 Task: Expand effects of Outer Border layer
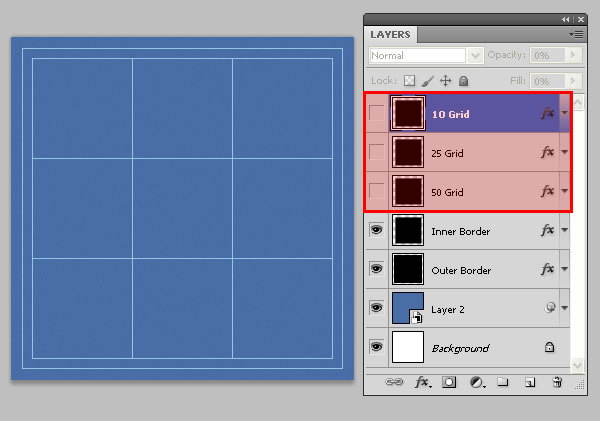[x=564, y=269]
